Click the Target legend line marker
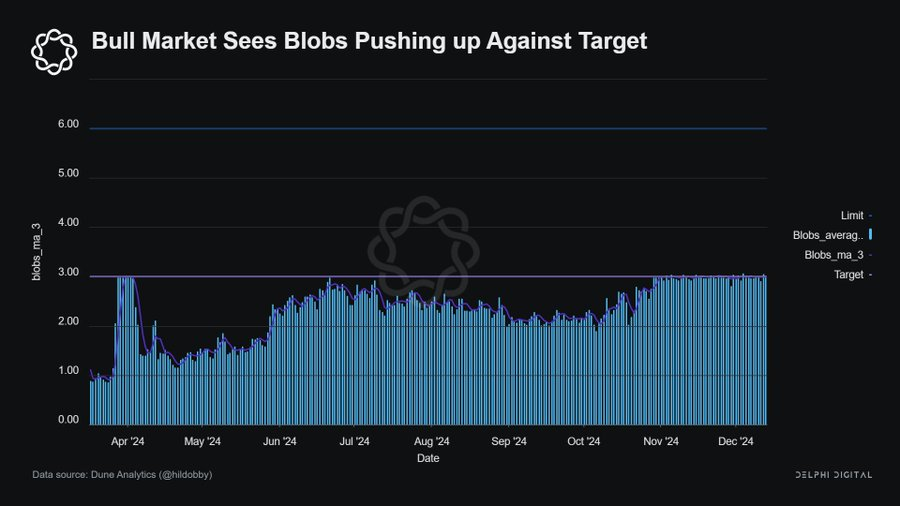900x506 pixels. tap(871, 274)
